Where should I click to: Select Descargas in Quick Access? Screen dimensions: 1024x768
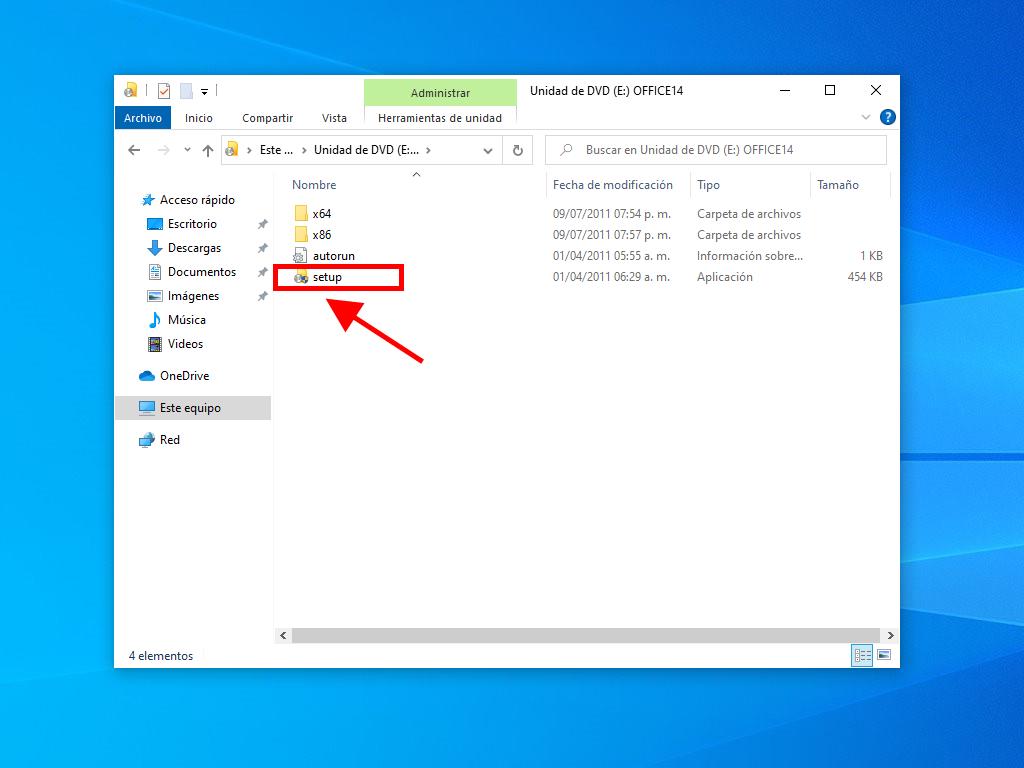tap(194, 248)
